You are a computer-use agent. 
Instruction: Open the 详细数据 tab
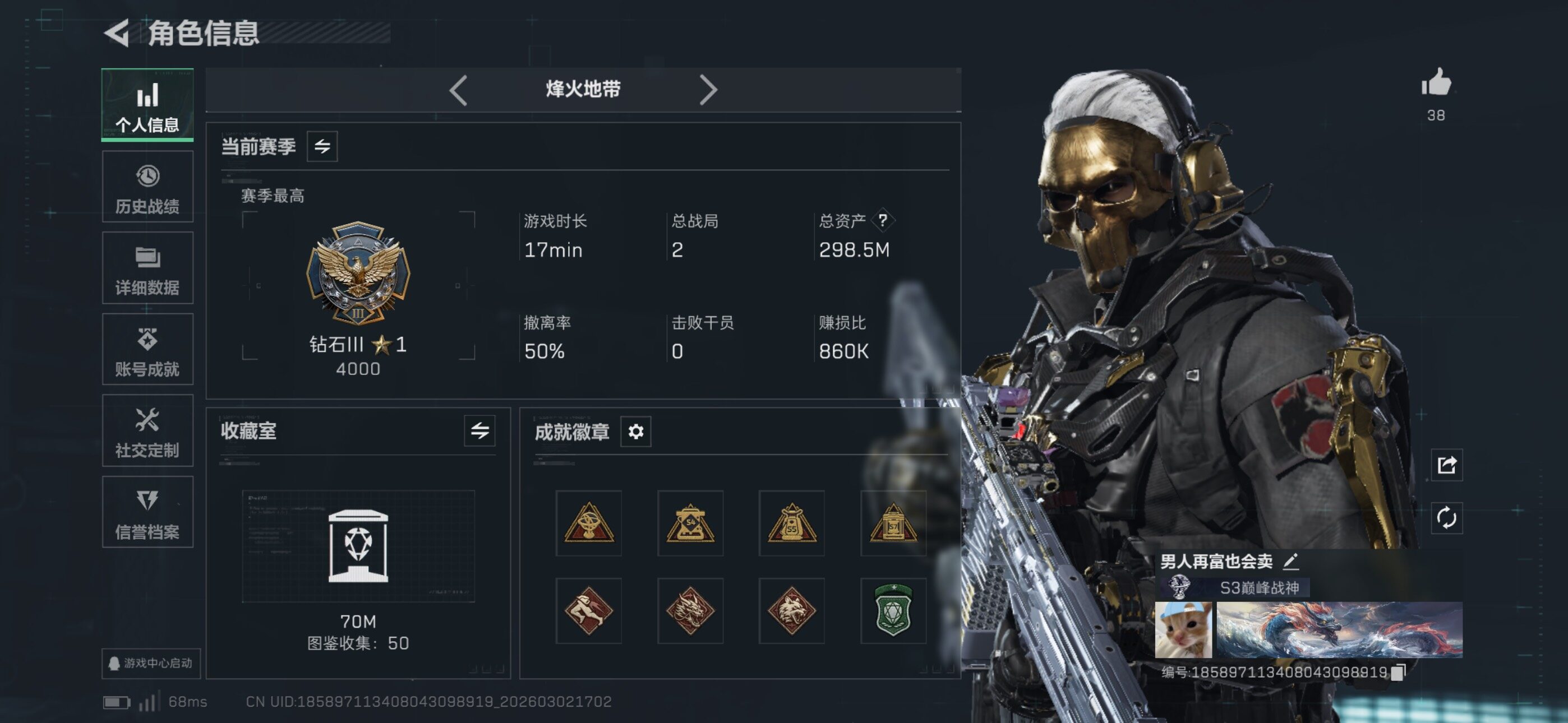click(148, 268)
